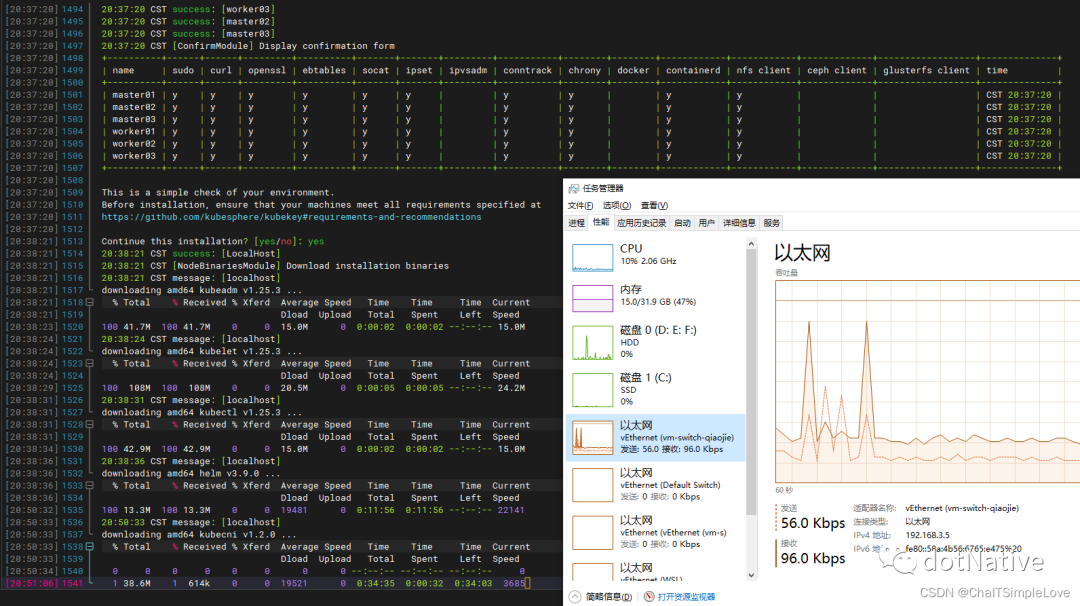Click 'downloading amd64 kubelet v1.25.3' line
This screenshot has width=1080, height=606.
202,351
